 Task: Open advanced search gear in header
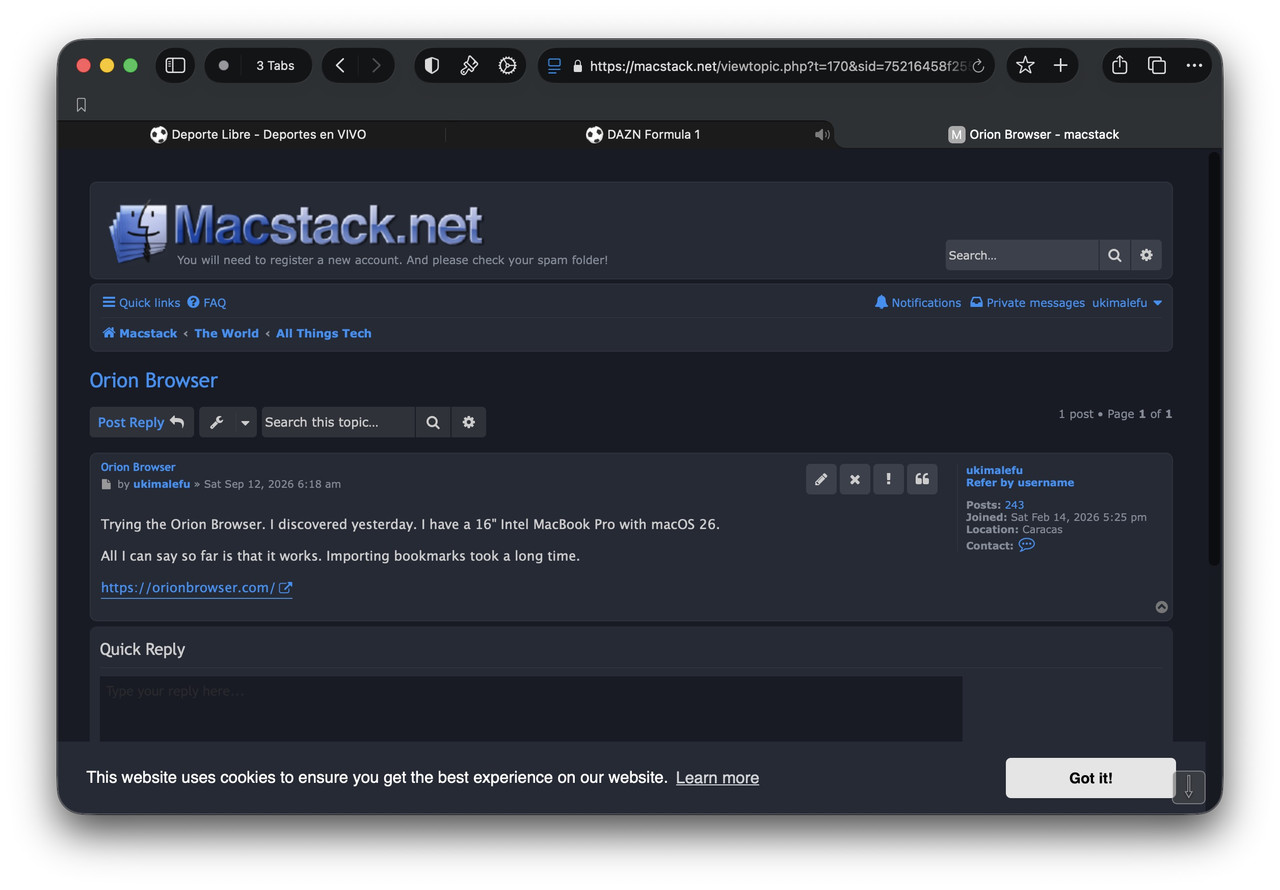pos(1146,255)
